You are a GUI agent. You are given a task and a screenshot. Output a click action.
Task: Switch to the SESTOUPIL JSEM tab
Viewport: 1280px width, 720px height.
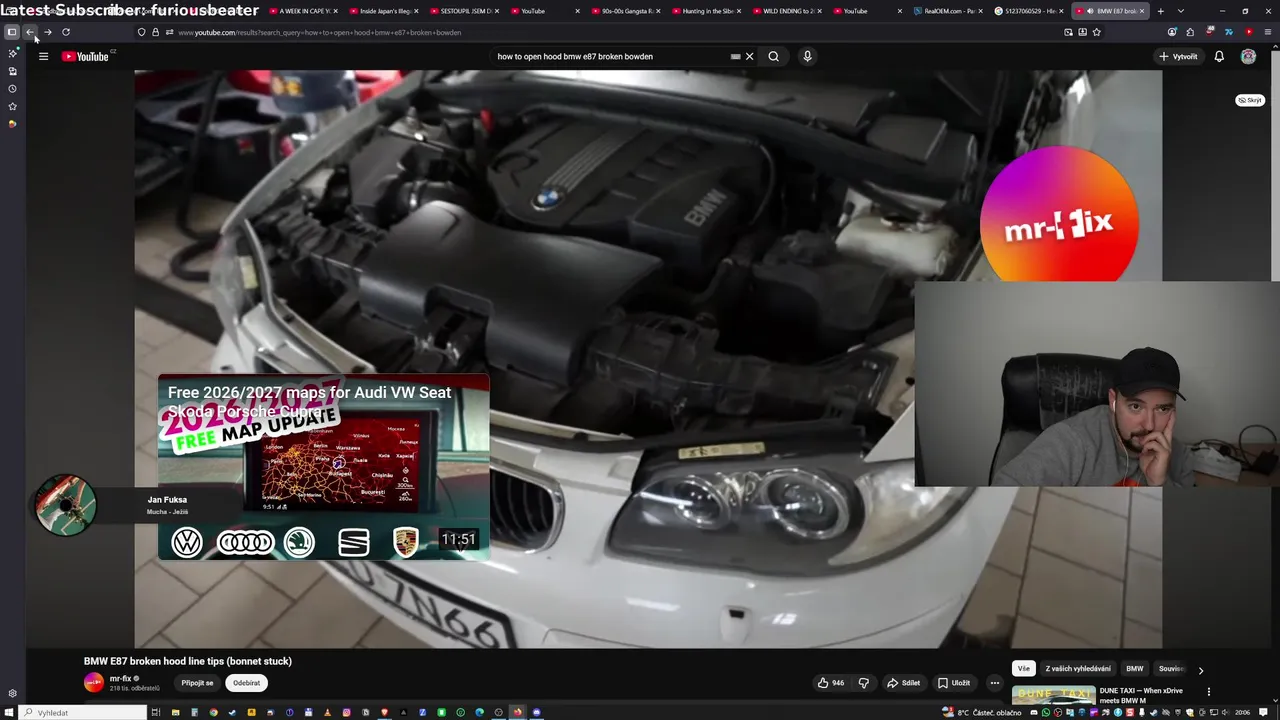tap(463, 11)
